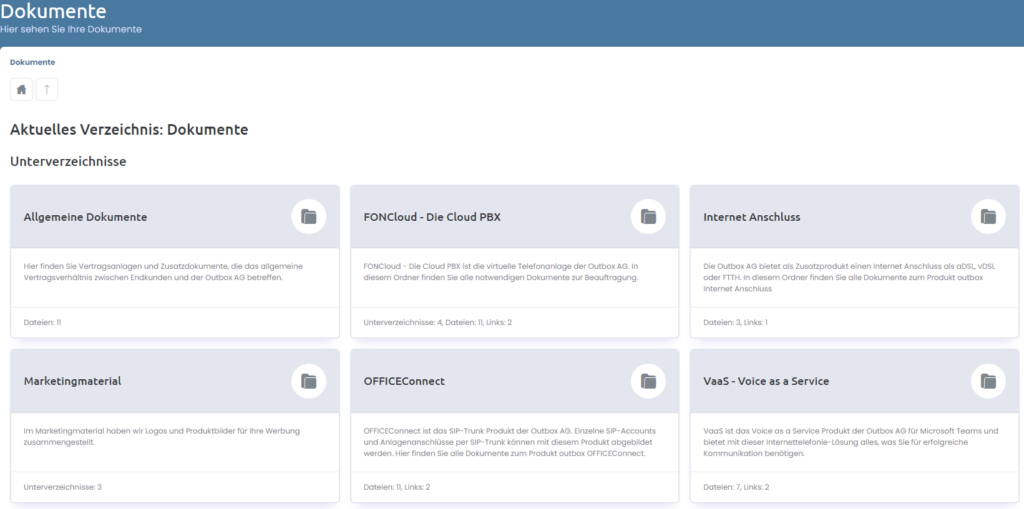Click 'Unterverzeichnisse: 4, Dateien: 11, Links: 2' text
The image size is (1024, 509).
(438, 322)
